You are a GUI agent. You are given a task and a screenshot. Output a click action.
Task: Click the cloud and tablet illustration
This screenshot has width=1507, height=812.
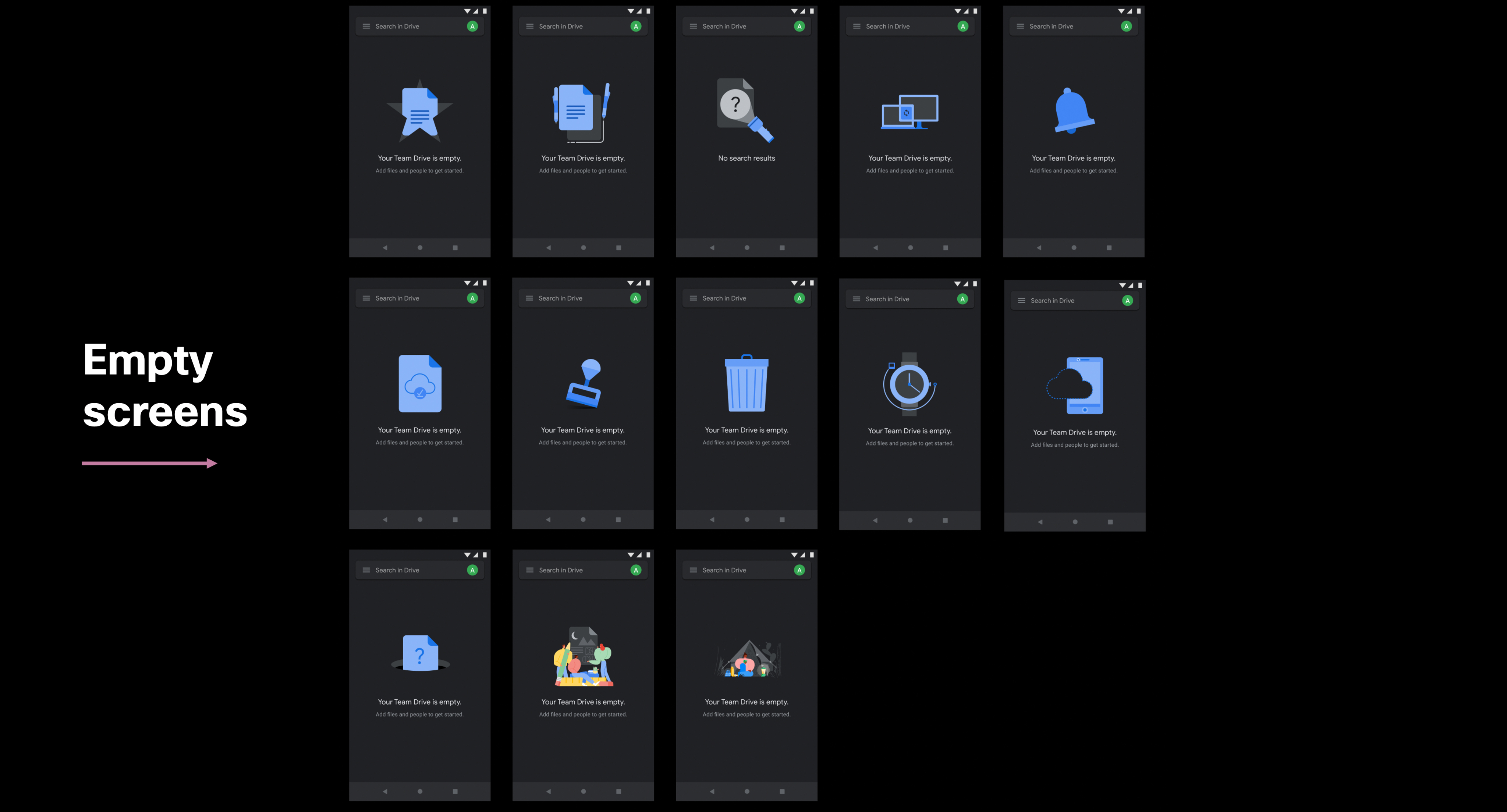(1075, 386)
